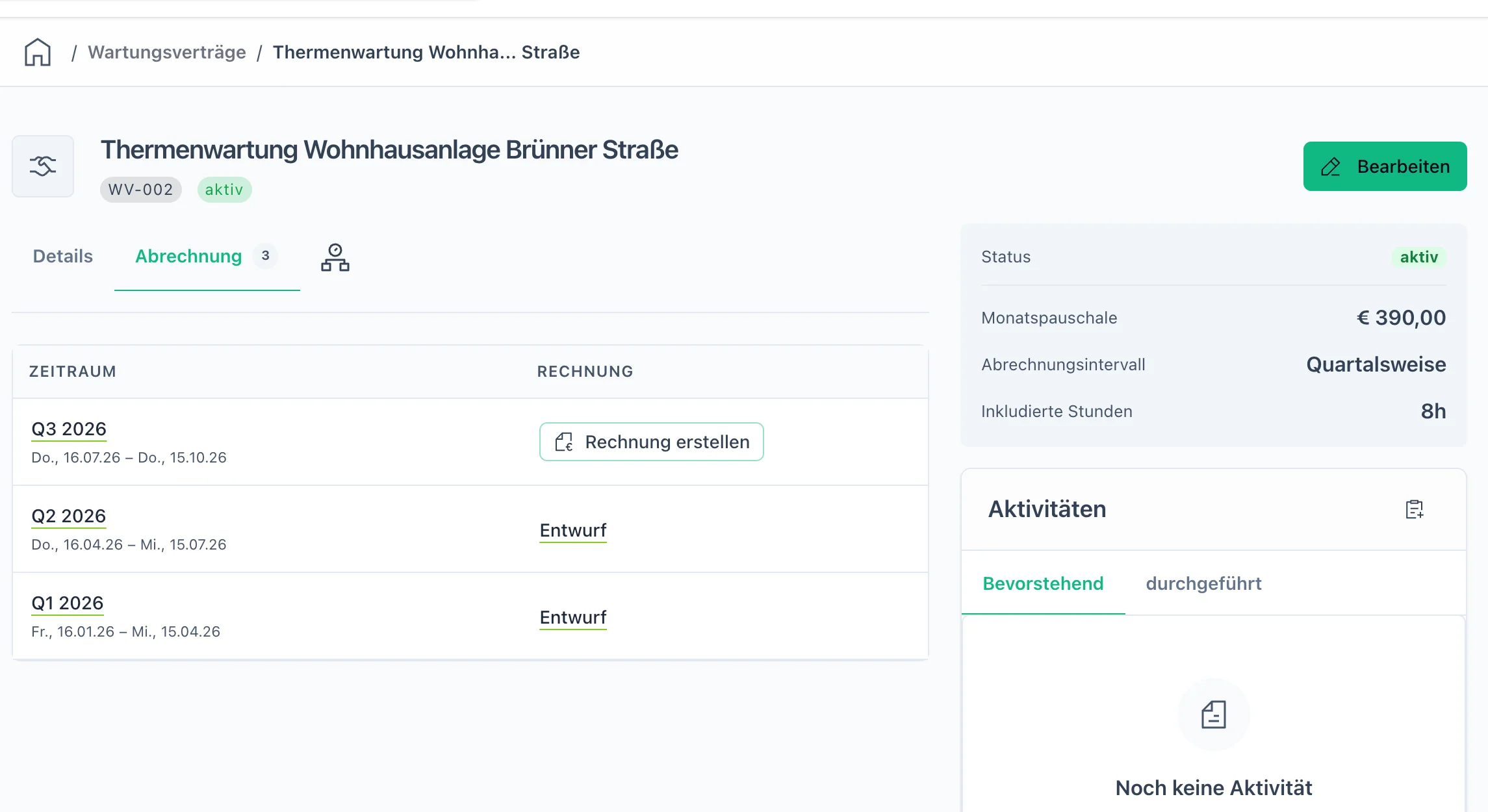
Task: Click the Noch keine Aktivität message
Action: click(1214, 788)
